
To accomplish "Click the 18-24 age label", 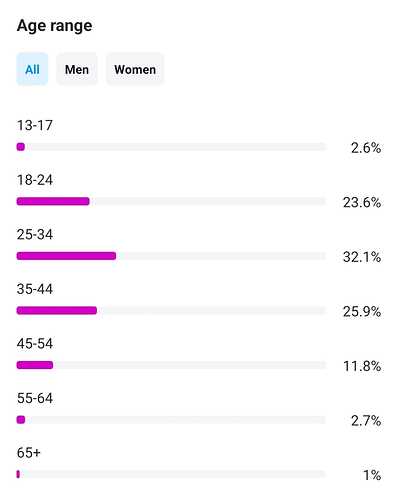I will [x=35, y=180].
